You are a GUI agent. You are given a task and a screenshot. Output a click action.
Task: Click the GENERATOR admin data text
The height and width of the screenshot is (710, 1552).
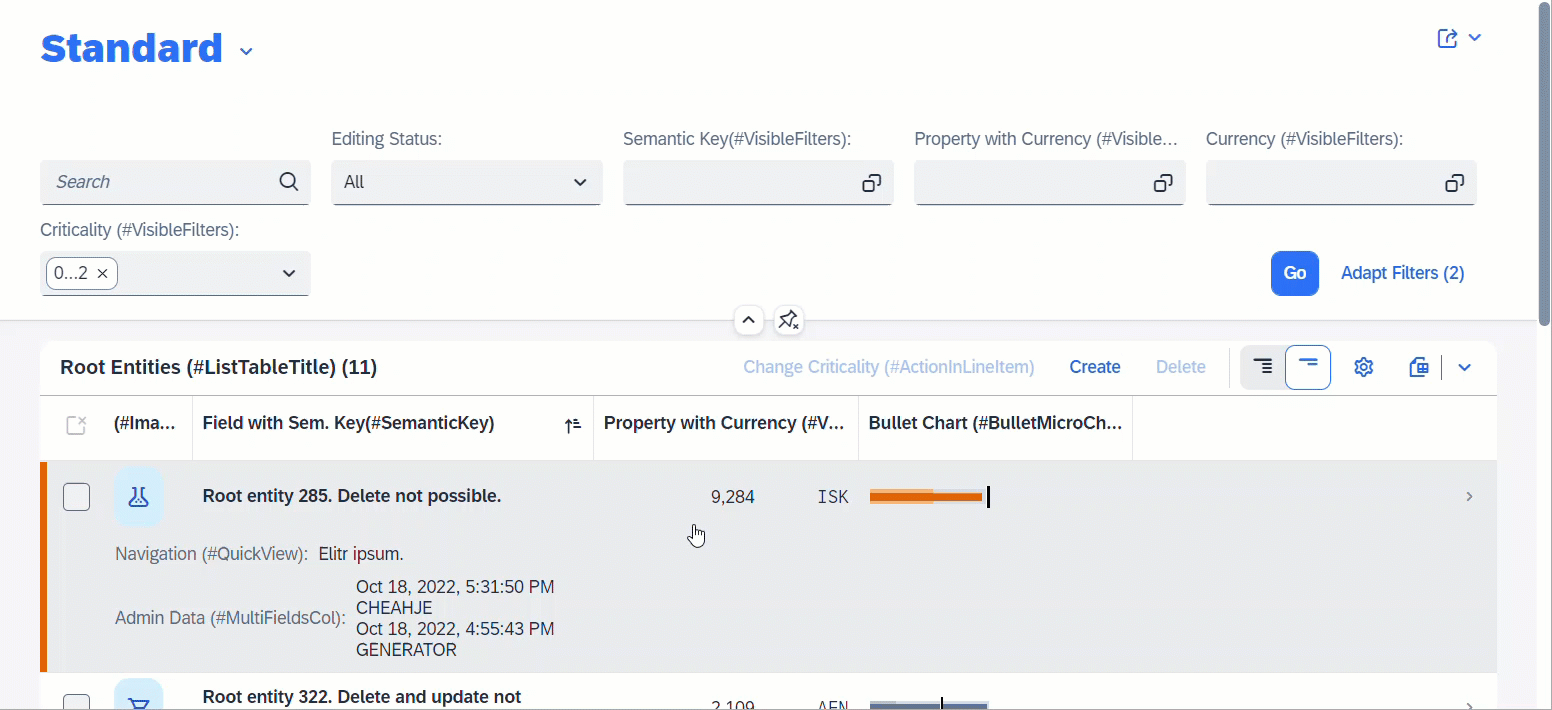pos(406,650)
